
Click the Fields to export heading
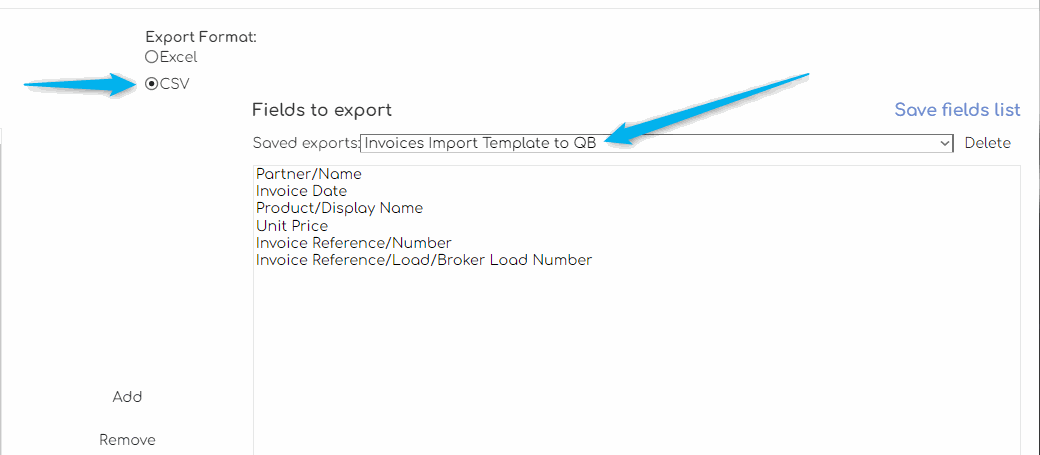321,110
